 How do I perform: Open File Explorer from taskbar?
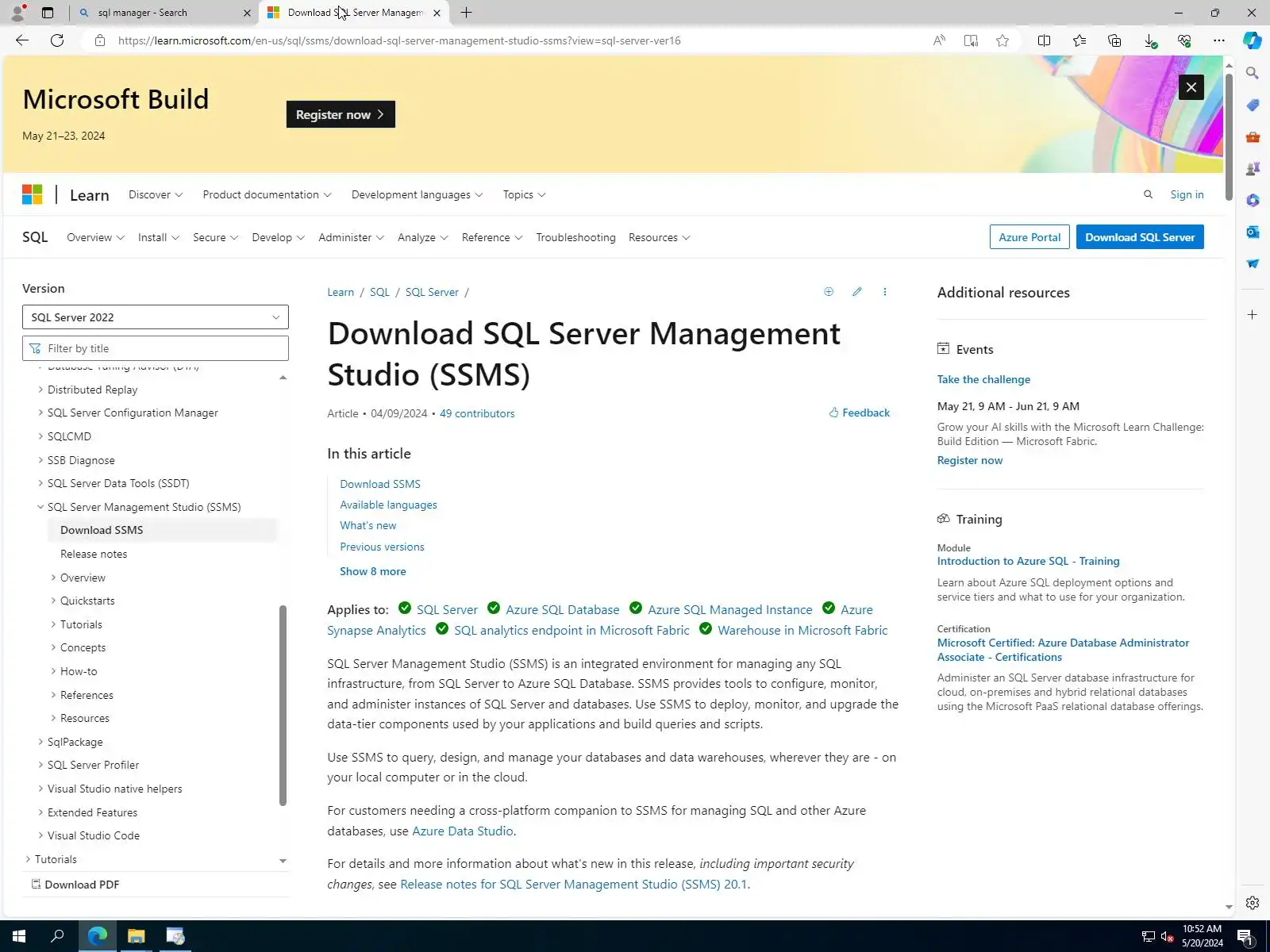pos(137,936)
